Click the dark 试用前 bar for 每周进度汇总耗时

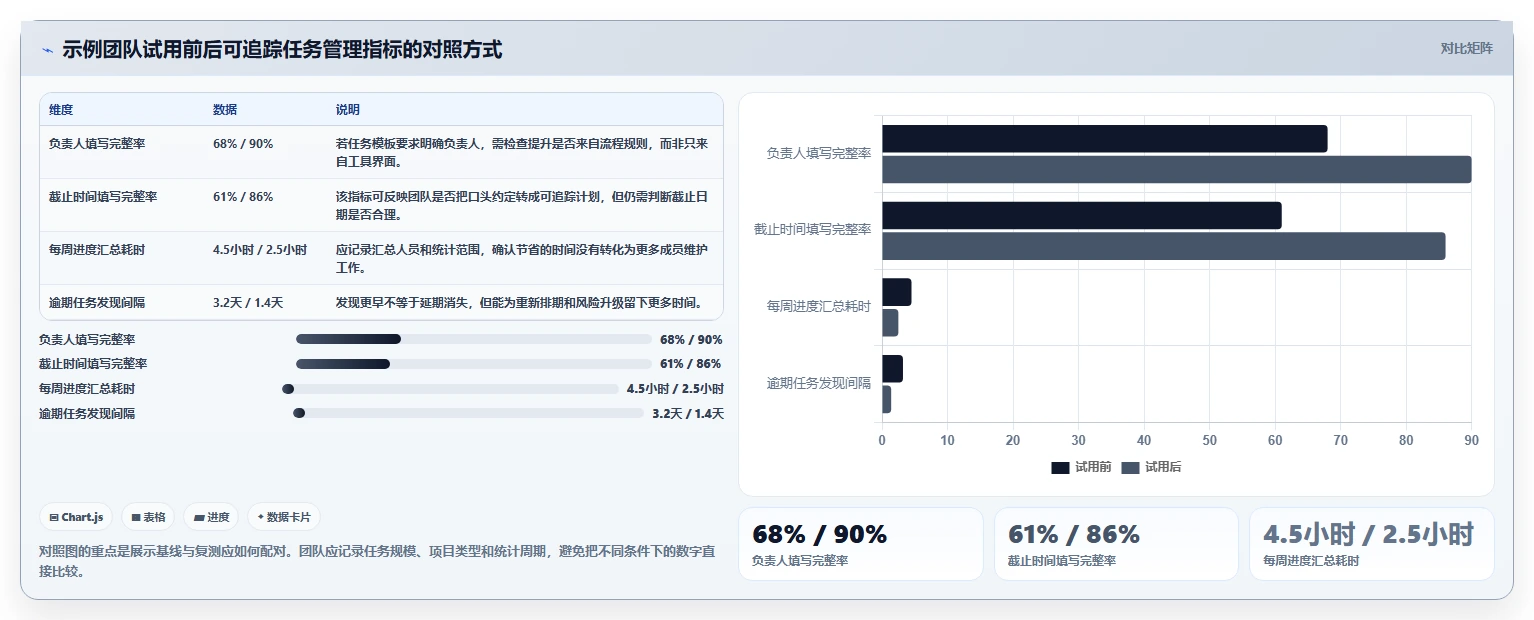tap(896, 292)
